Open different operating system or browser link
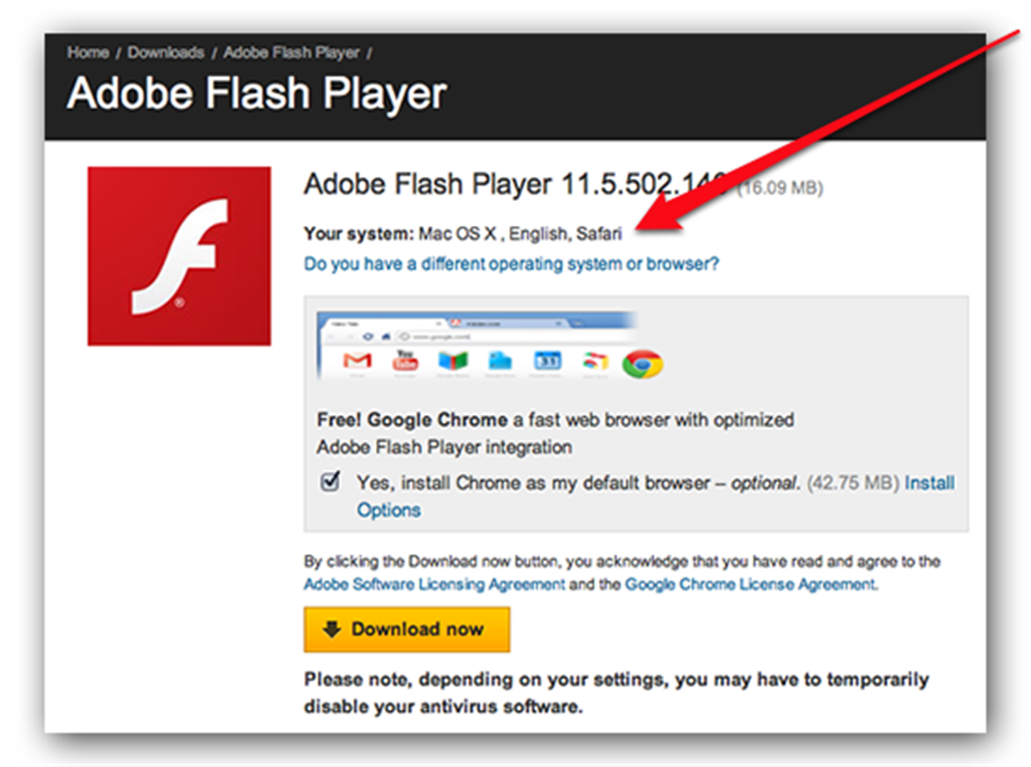 coord(511,265)
